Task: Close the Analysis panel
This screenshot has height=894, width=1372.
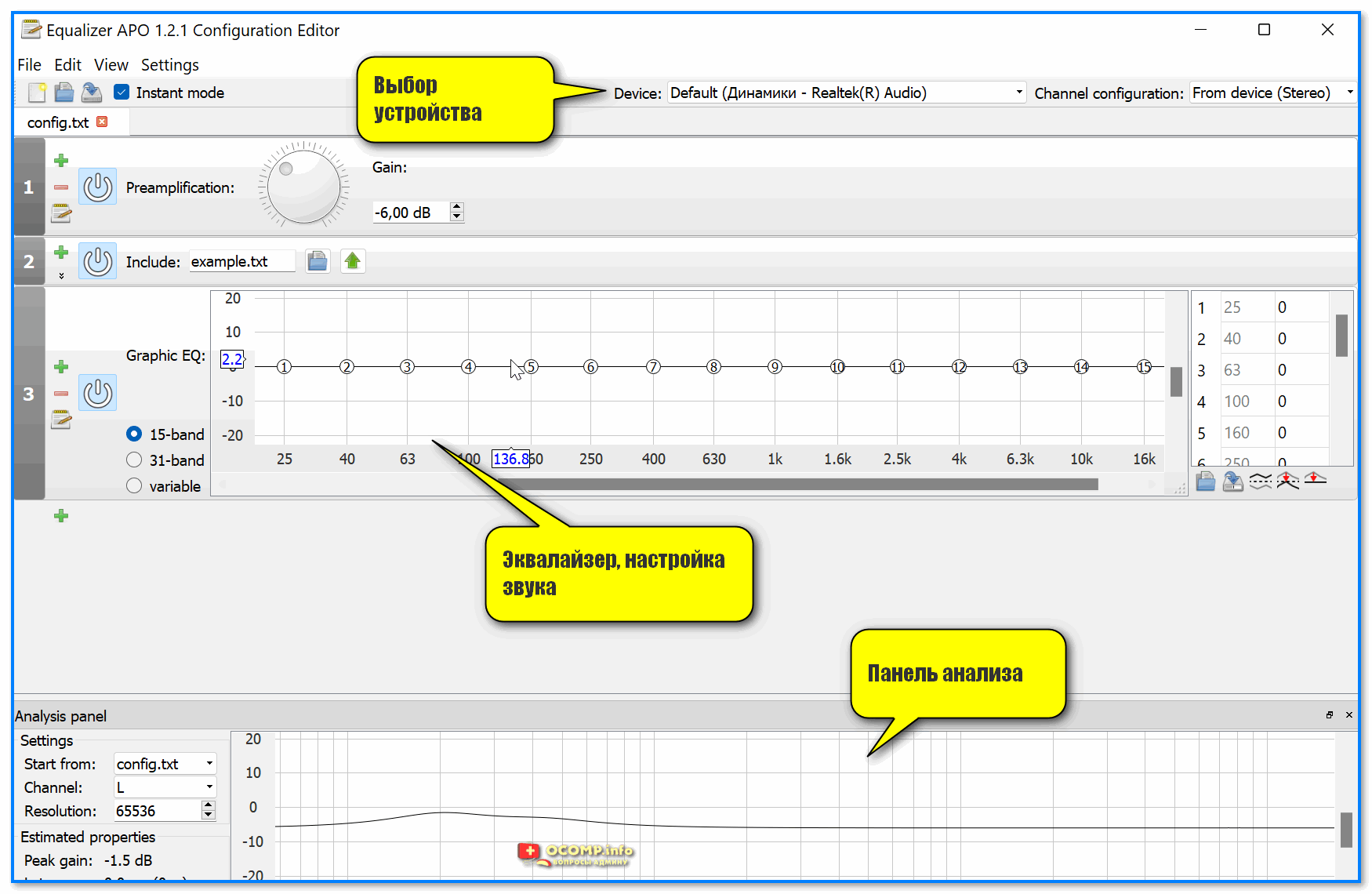Action: [x=1349, y=714]
